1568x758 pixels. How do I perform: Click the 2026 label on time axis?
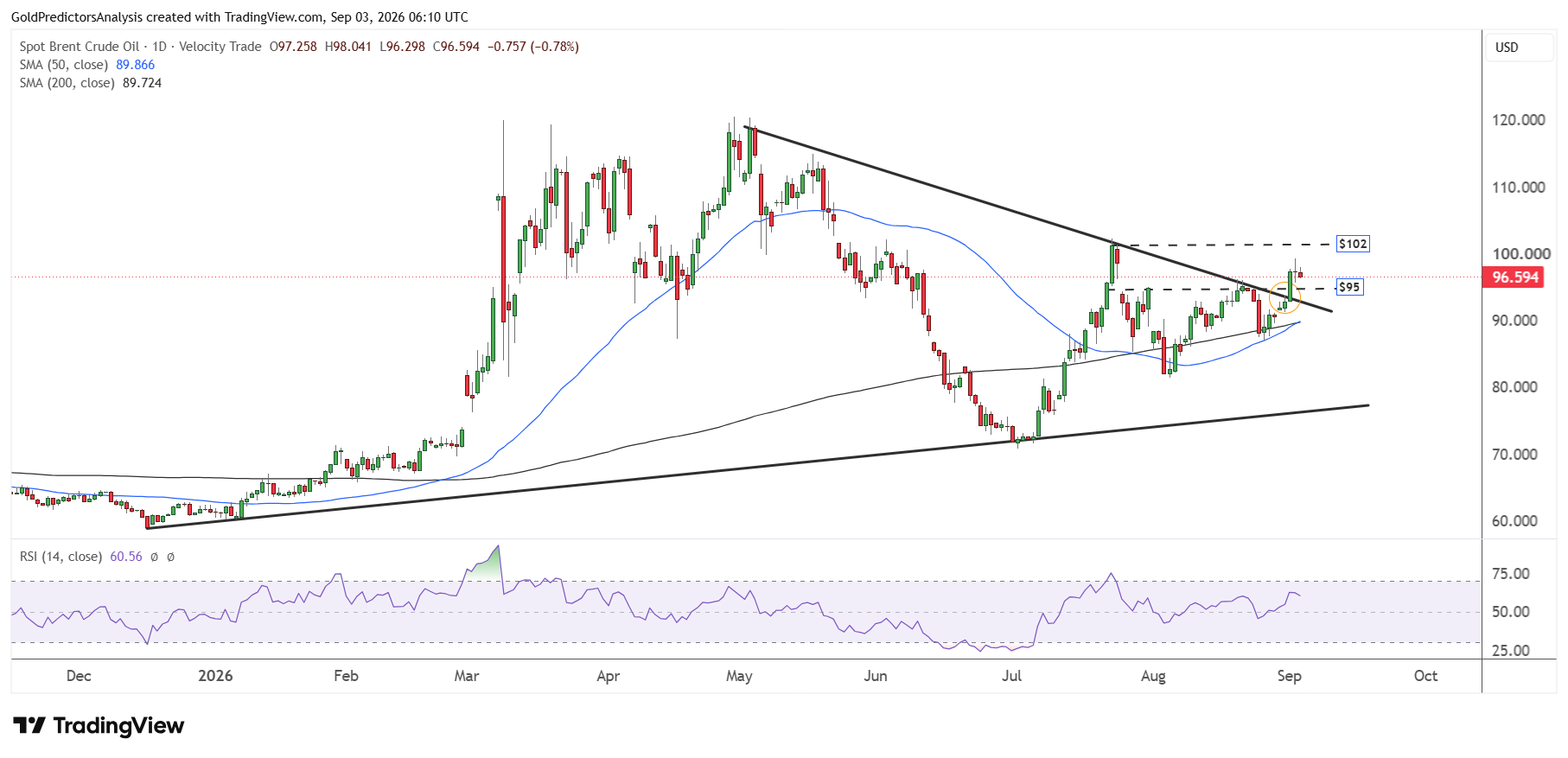pyautogui.click(x=215, y=676)
